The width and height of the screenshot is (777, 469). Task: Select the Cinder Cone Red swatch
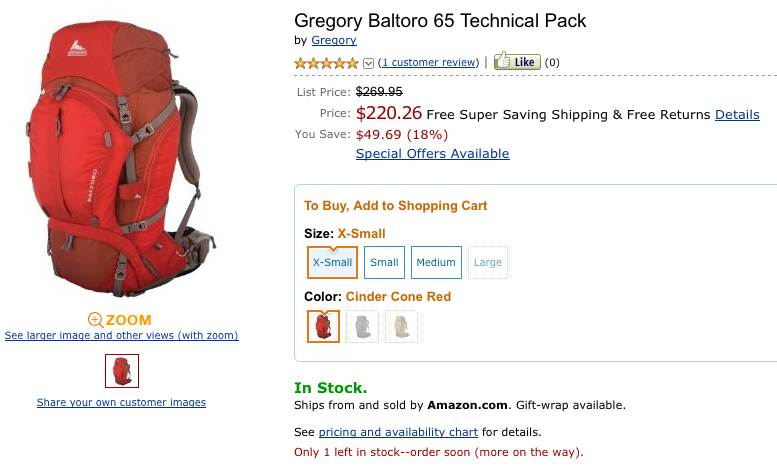(323, 327)
